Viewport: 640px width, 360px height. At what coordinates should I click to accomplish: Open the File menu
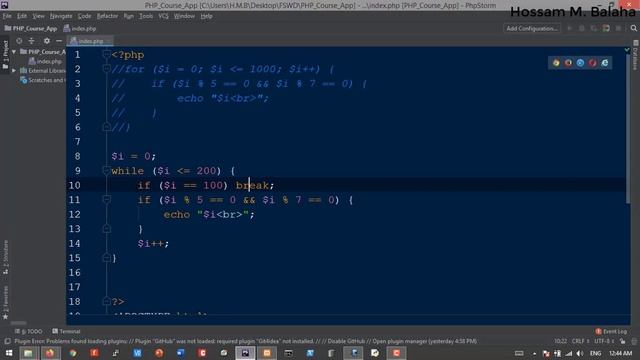7,16
